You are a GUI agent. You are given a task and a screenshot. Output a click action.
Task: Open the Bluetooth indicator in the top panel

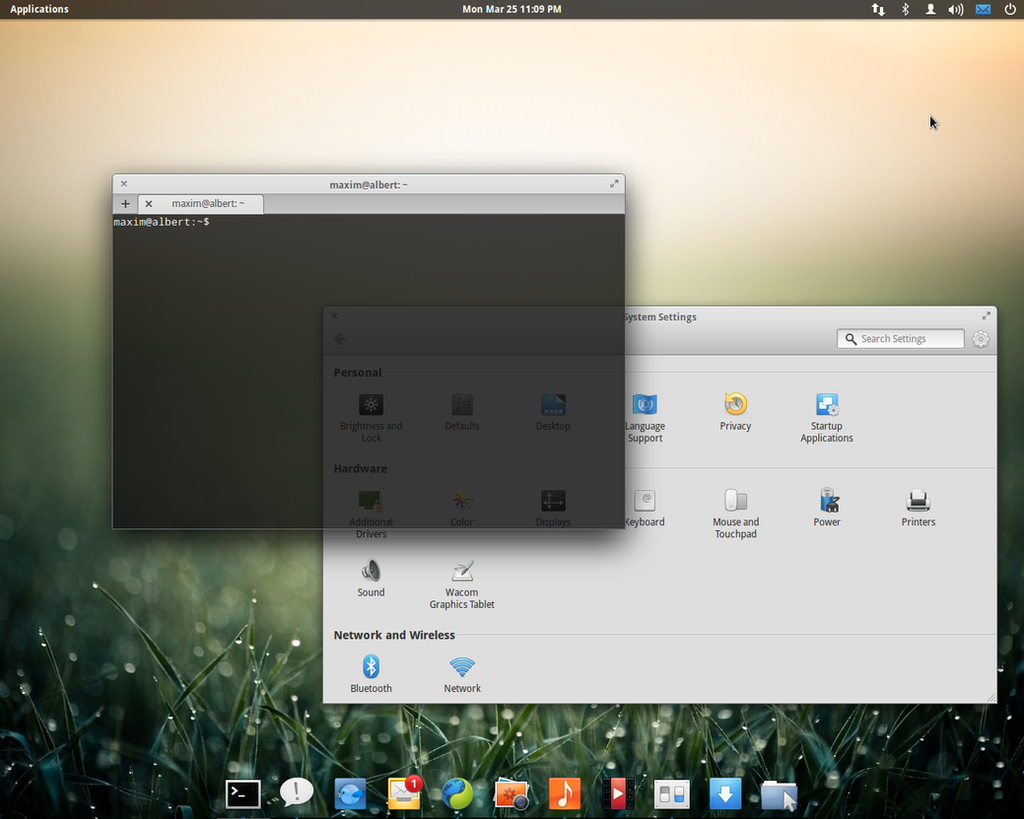click(905, 9)
